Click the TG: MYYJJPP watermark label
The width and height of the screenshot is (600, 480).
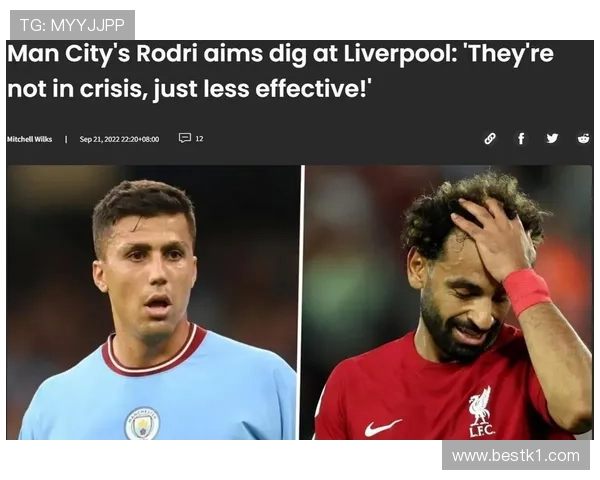coord(72,25)
